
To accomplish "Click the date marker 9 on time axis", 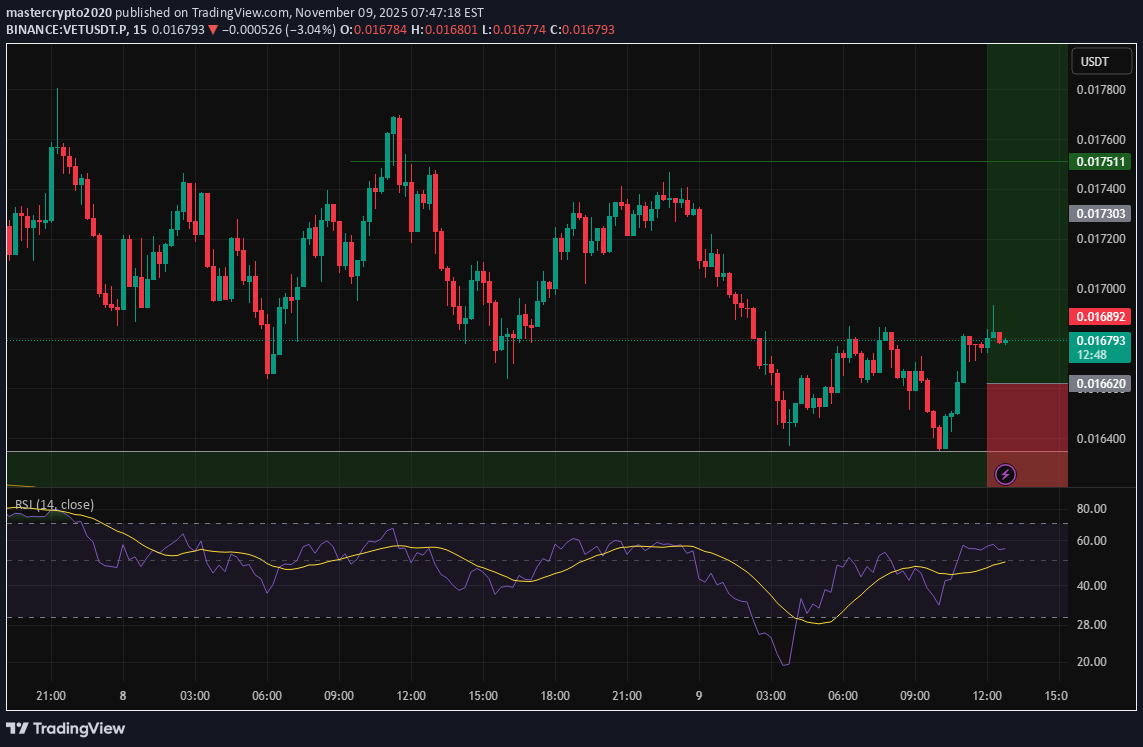I will pyautogui.click(x=699, y=696).
